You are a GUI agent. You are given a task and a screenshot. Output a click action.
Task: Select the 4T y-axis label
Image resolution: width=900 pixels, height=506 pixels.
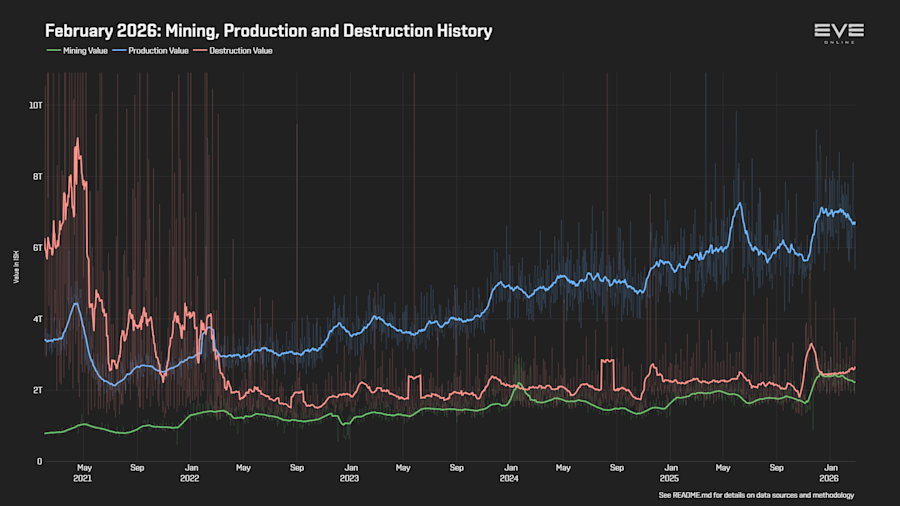pos(37,319)
